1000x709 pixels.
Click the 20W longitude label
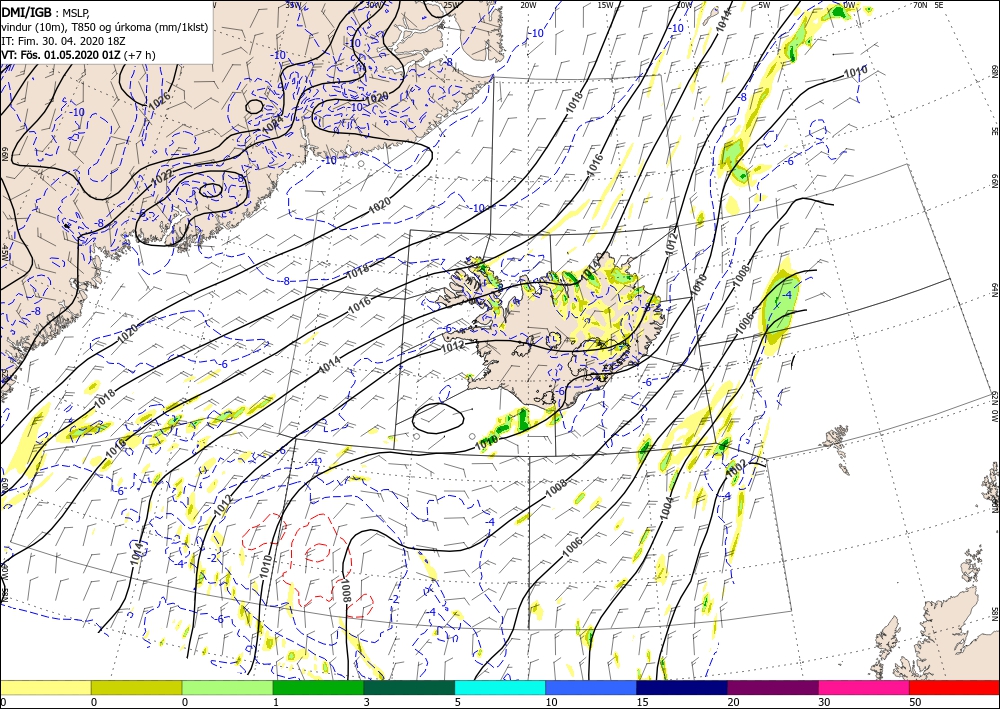coord(527,5)
